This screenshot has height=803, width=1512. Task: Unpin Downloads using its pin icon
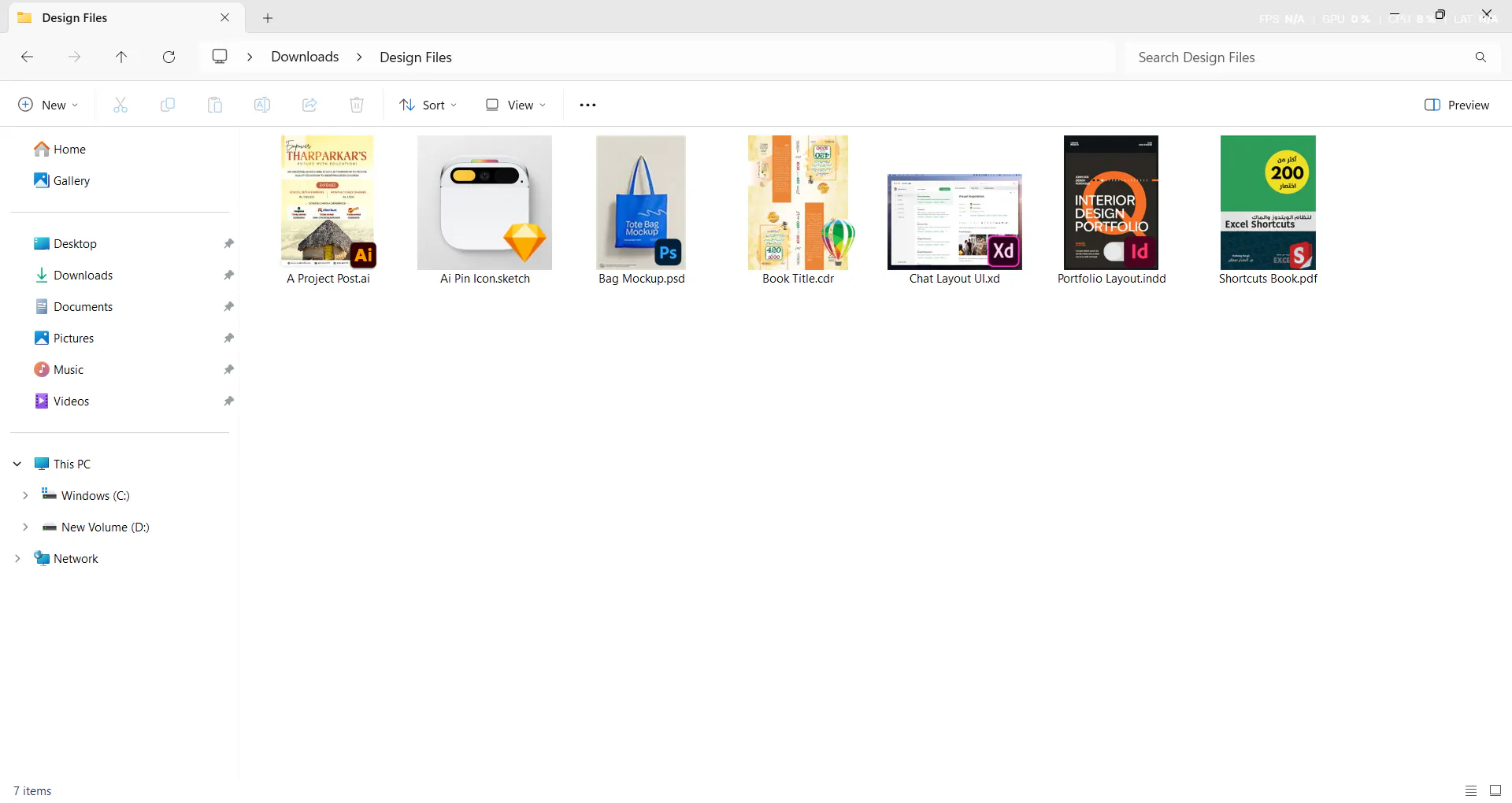(x=228, y=275)
